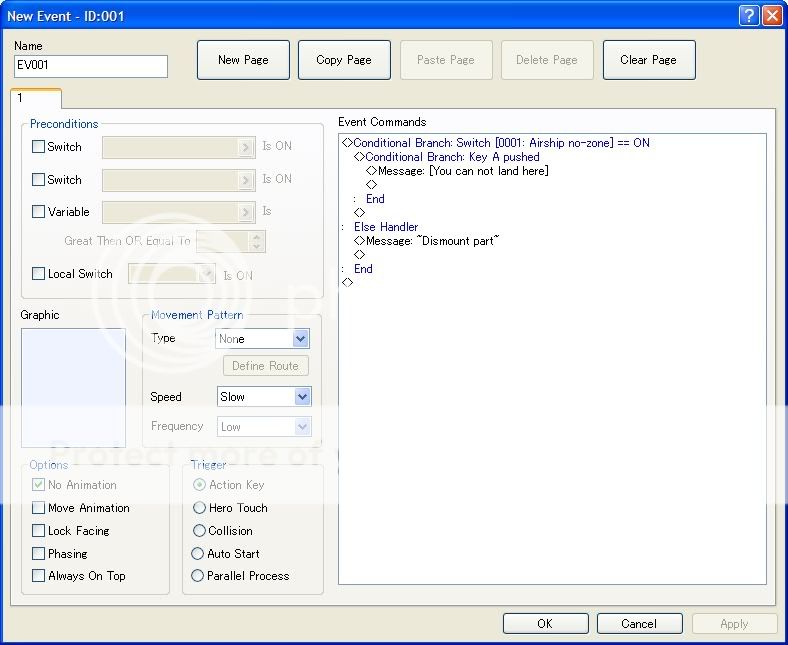Enable the first Switch precondition checkbox

click(39, 147)
